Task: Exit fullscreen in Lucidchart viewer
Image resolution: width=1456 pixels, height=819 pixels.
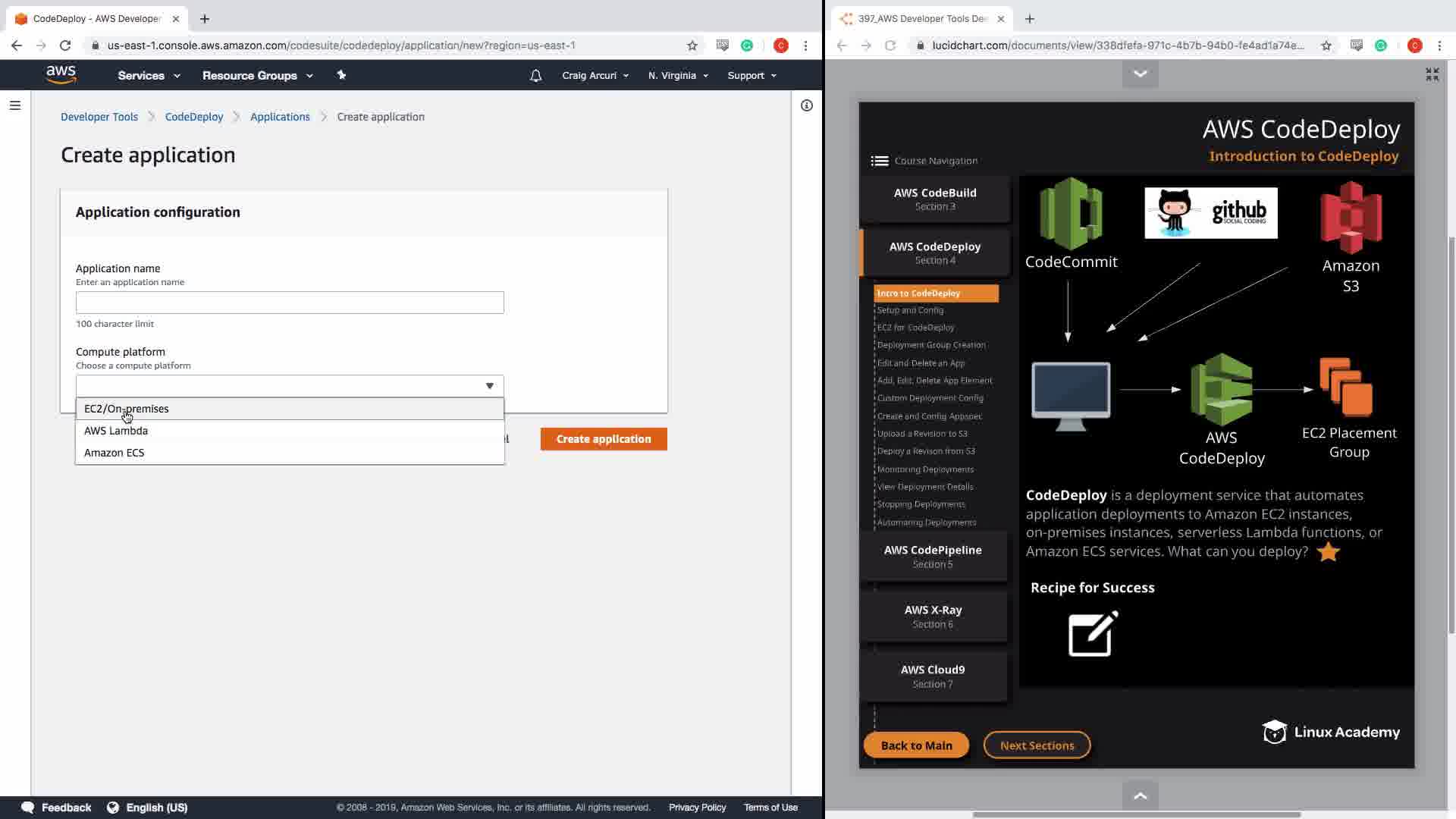Action: point(1432,74)
